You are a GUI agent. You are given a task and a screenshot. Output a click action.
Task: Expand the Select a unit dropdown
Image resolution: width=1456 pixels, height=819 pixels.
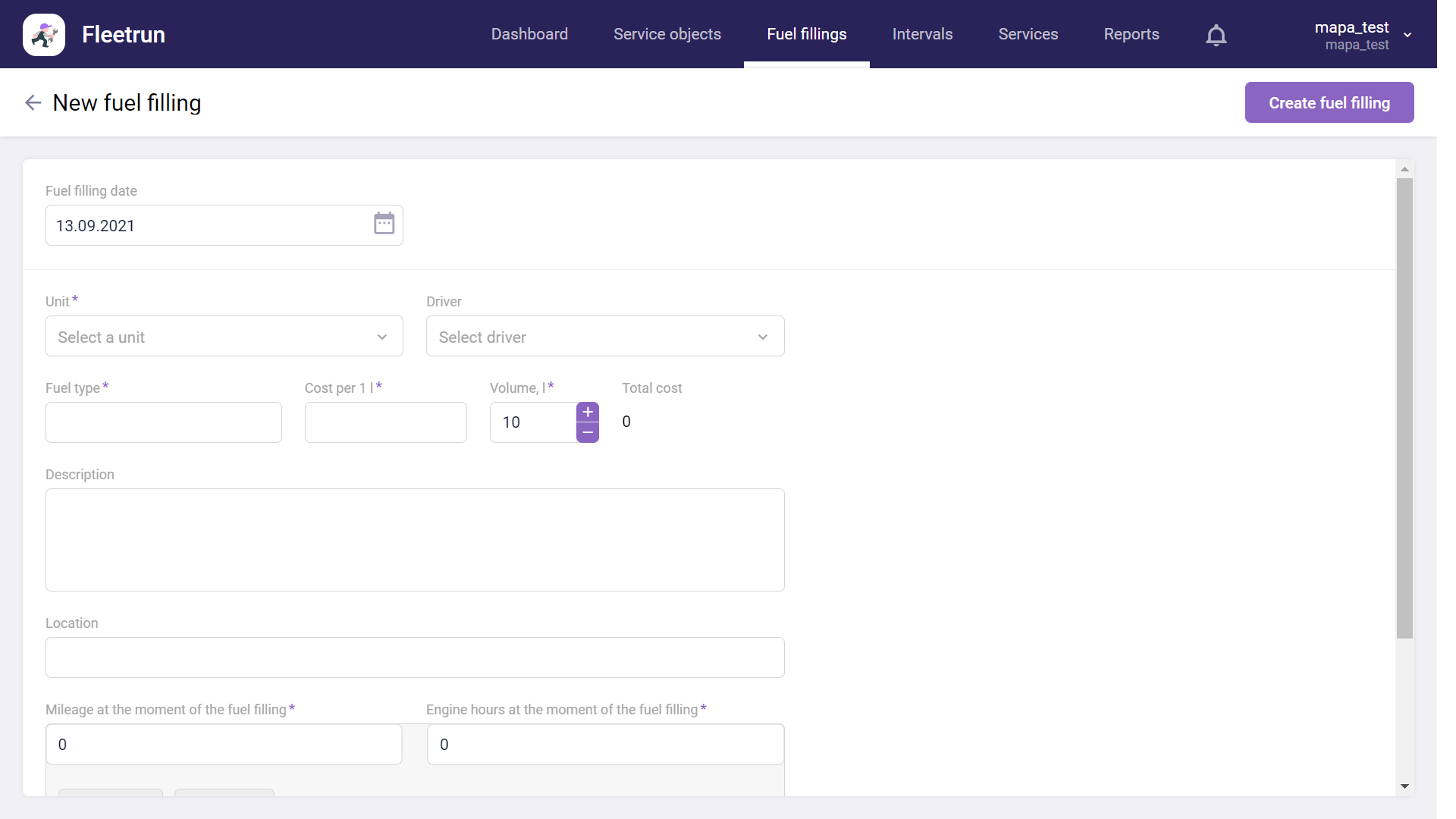(x=224, y=336)
